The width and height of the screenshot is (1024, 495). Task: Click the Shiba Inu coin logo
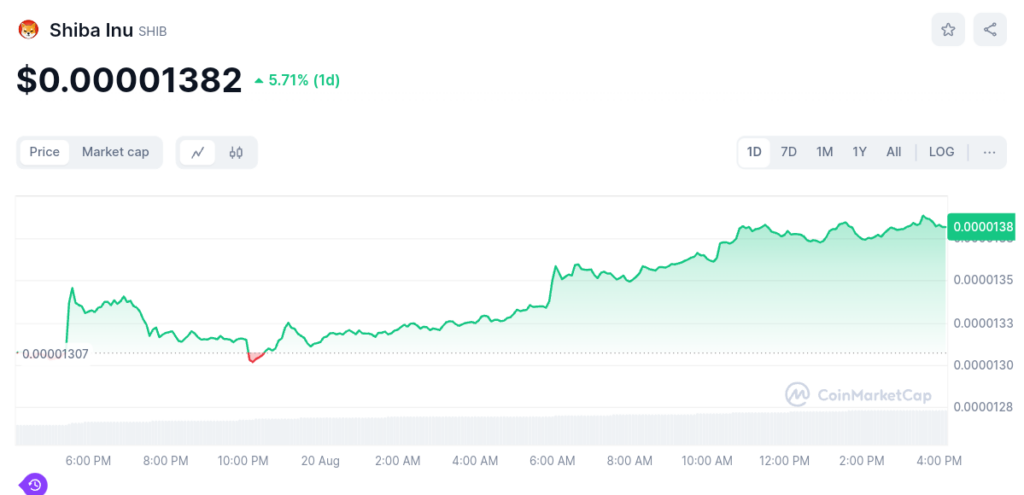28,29
